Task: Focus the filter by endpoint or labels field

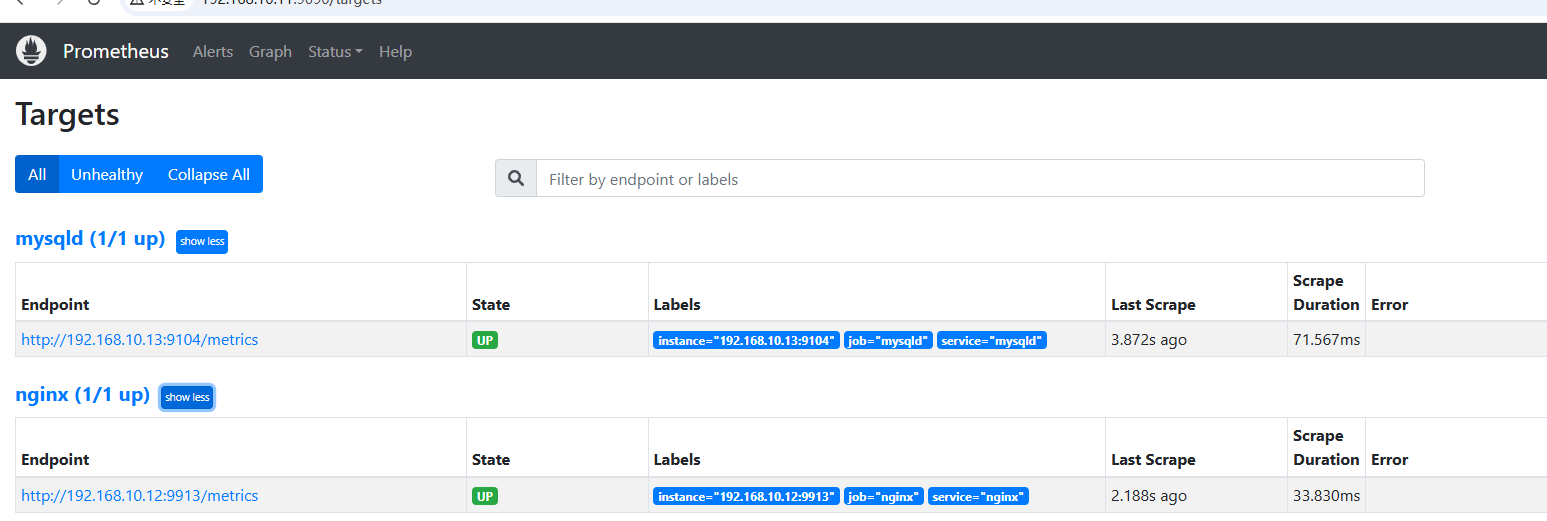Action: (980, 178)
